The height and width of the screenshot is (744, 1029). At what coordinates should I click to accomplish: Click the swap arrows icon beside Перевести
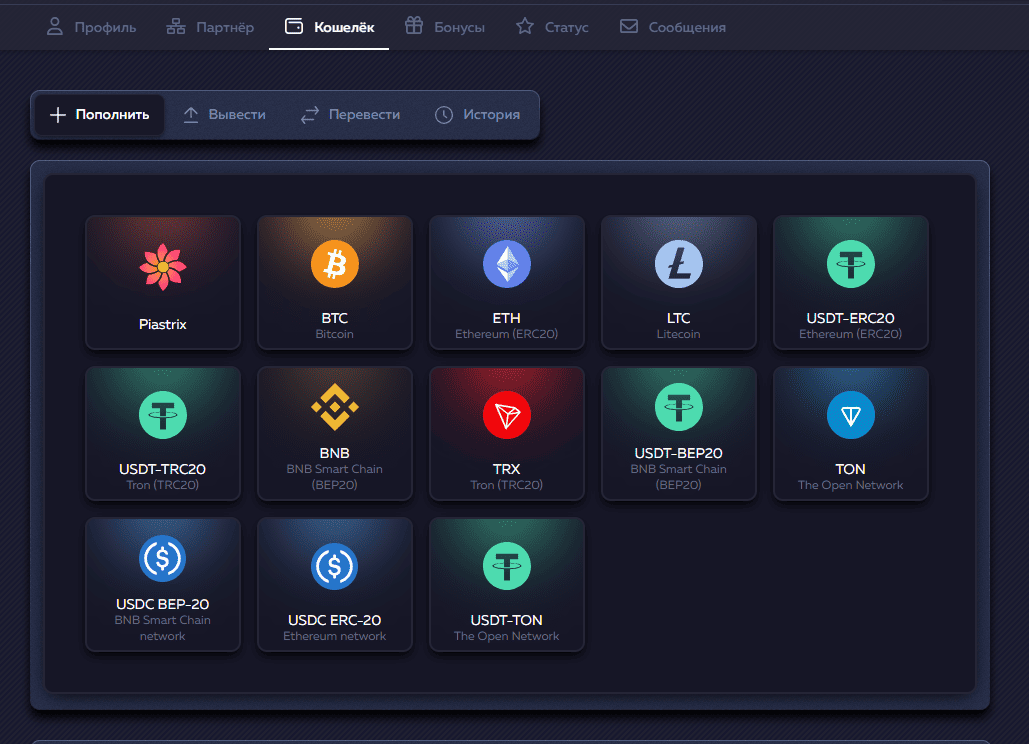click(x=310, y=115)
